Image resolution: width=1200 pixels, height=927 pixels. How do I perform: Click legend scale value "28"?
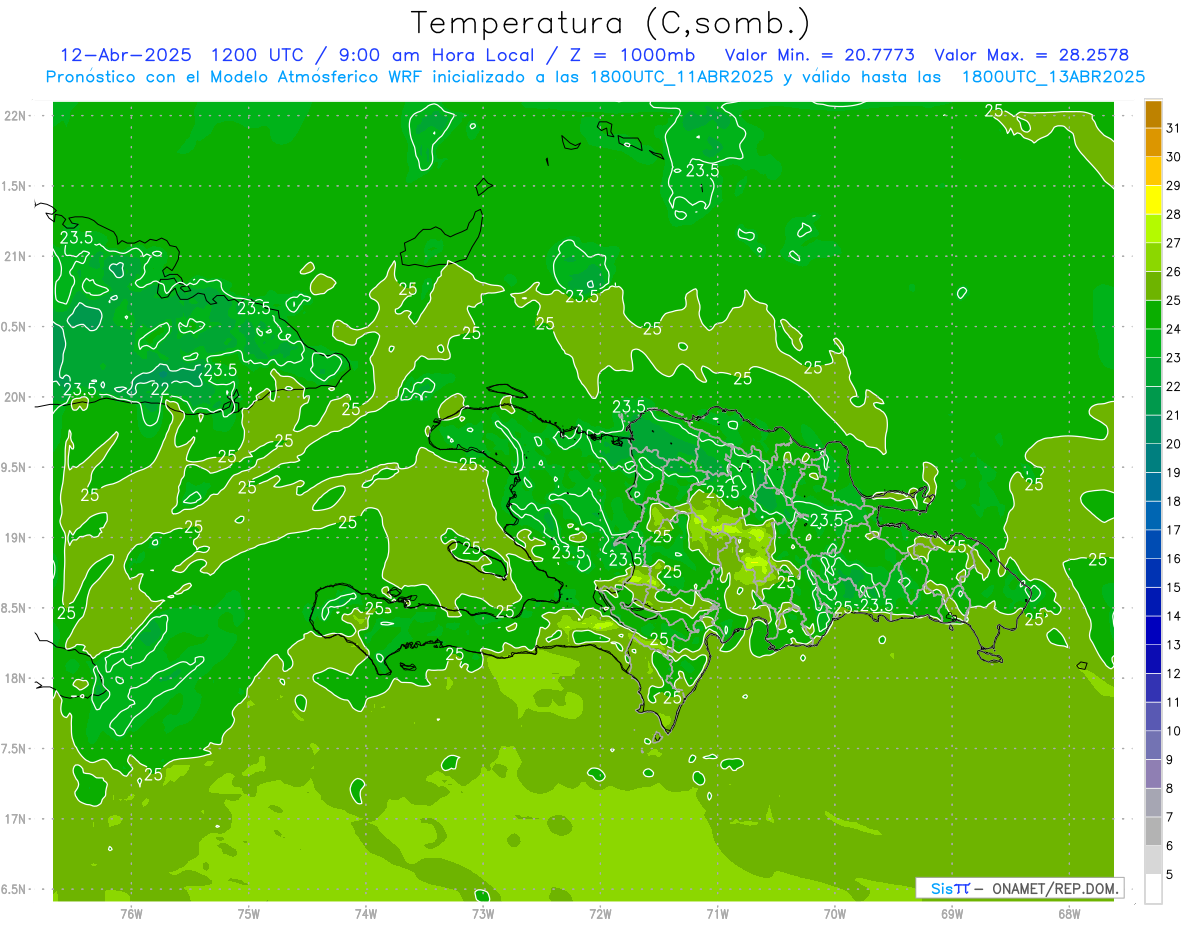point(1173,214)
